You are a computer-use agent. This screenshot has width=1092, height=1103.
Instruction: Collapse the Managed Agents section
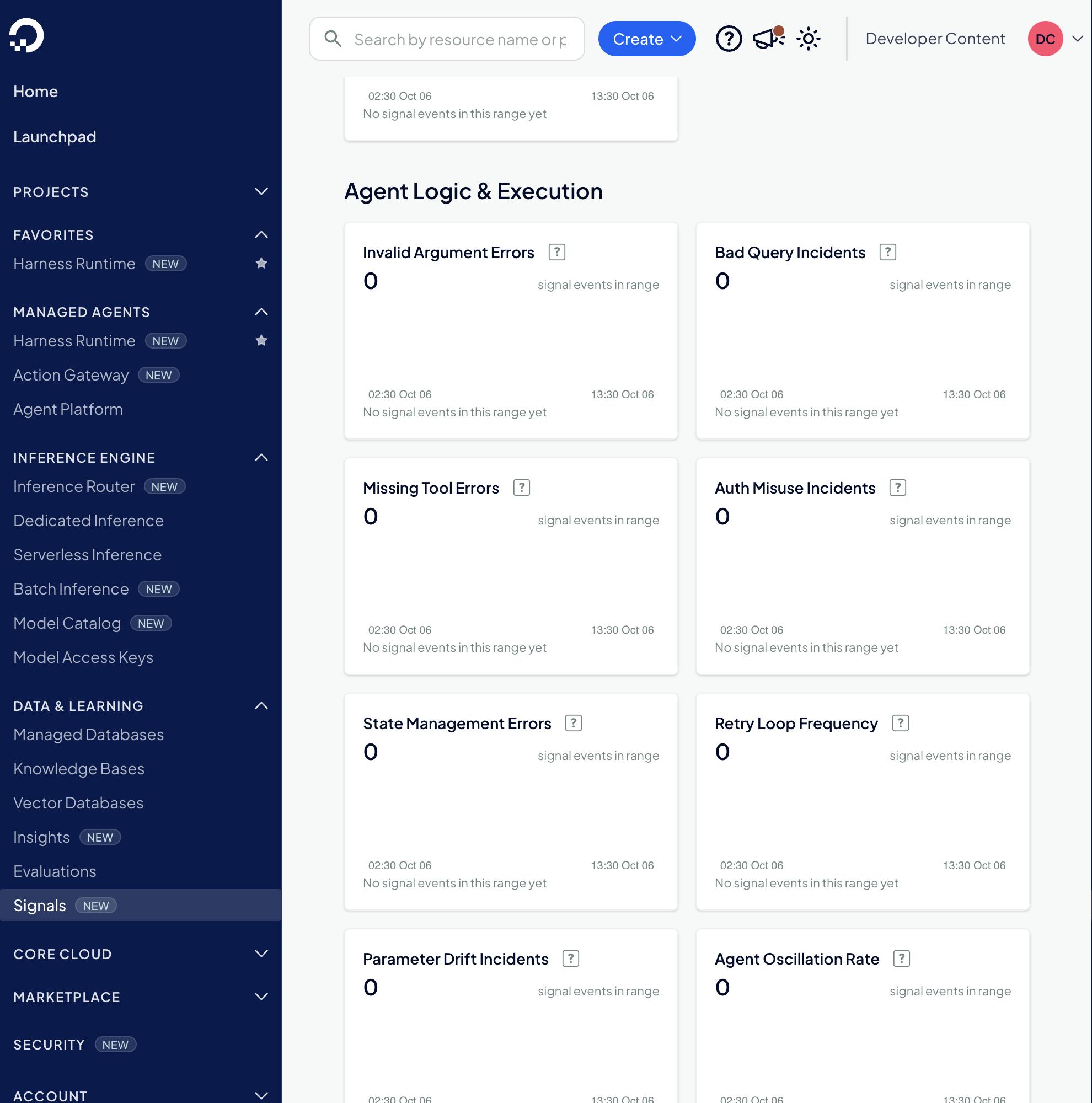(x=261, y=312)
